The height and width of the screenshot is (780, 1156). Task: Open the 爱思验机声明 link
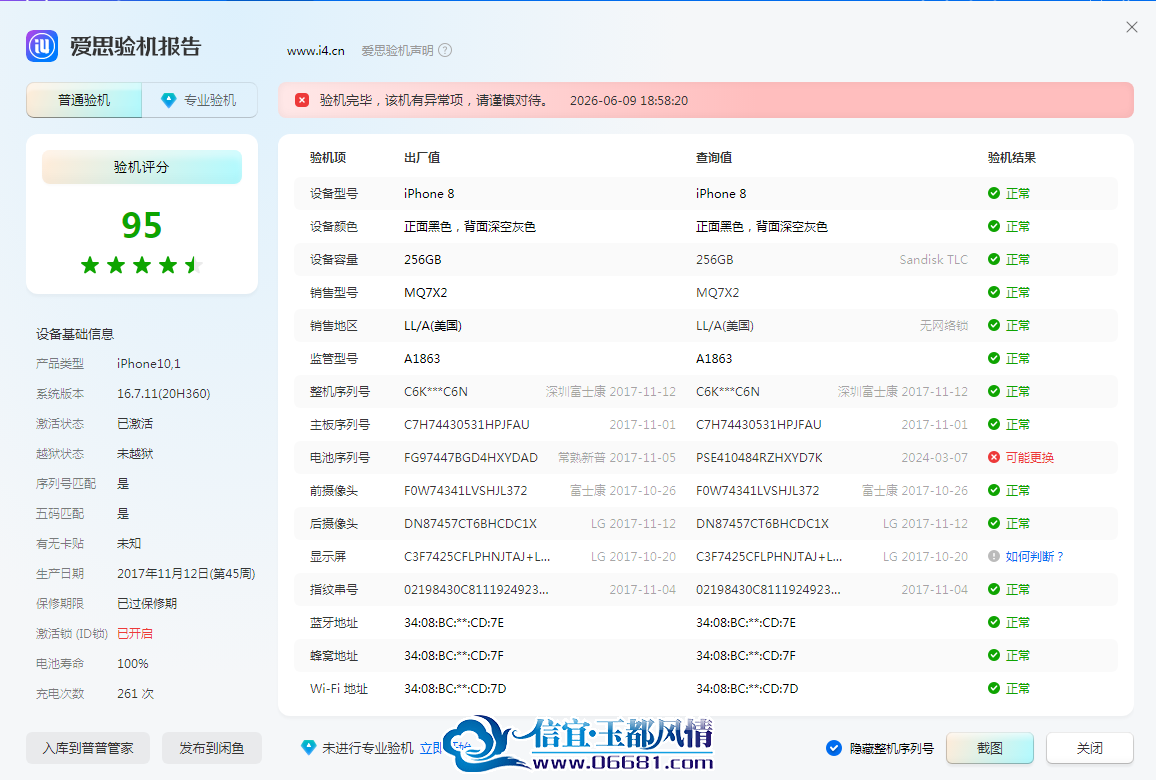(397, 51)
